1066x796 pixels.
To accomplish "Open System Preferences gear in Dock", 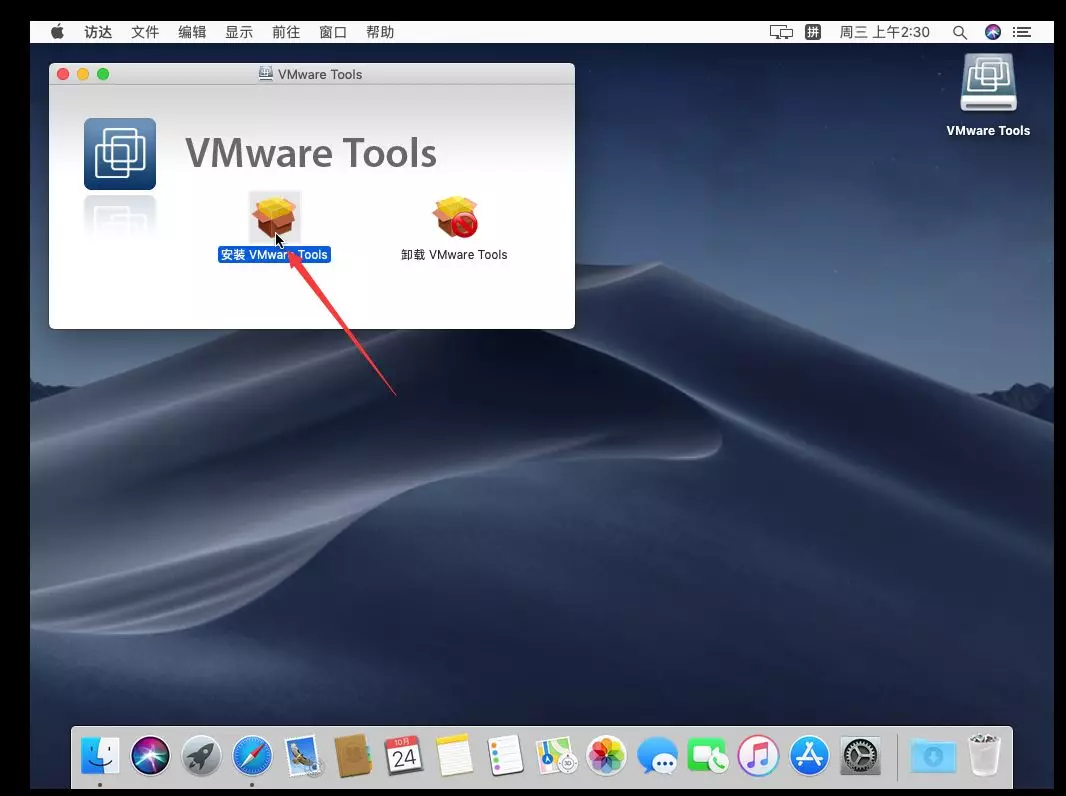I will [x=860, y=755].
